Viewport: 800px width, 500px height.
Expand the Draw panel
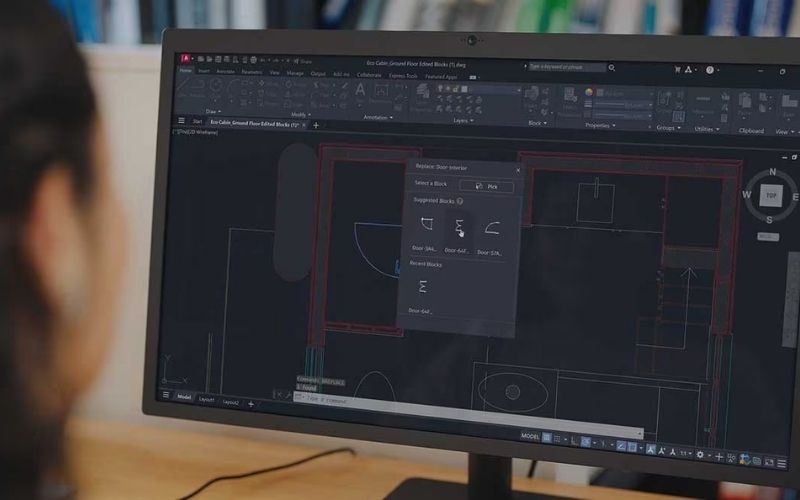point(213,111)
